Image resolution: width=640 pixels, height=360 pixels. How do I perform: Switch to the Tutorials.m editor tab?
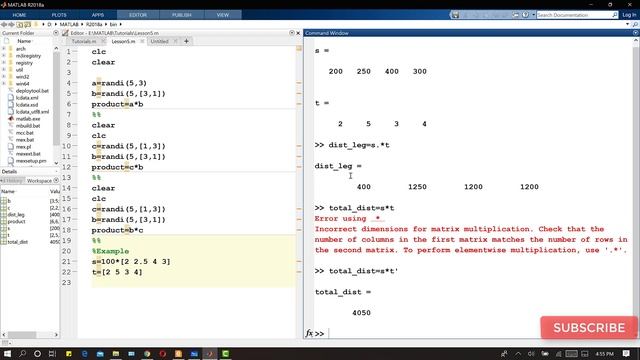coord(84,41)
